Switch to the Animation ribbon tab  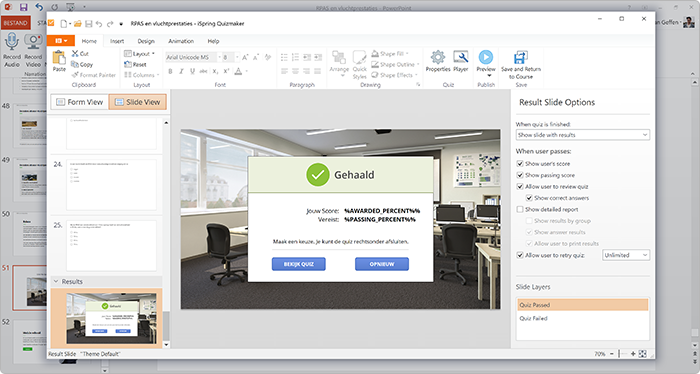pyautogui.click(x=181, y=41)
